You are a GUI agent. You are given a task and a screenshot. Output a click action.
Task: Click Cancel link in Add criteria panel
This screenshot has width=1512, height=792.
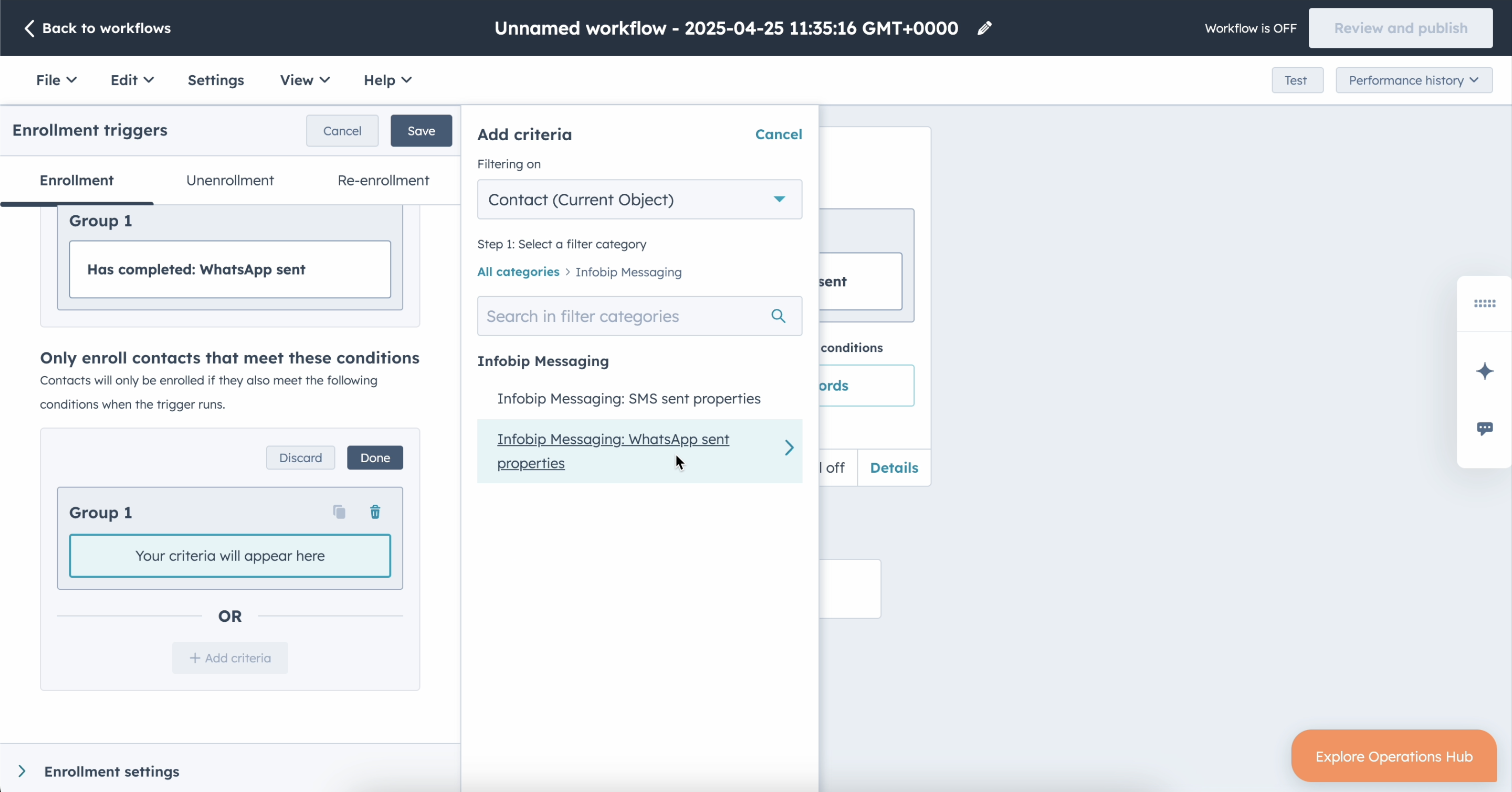click(x=778, y=134)
